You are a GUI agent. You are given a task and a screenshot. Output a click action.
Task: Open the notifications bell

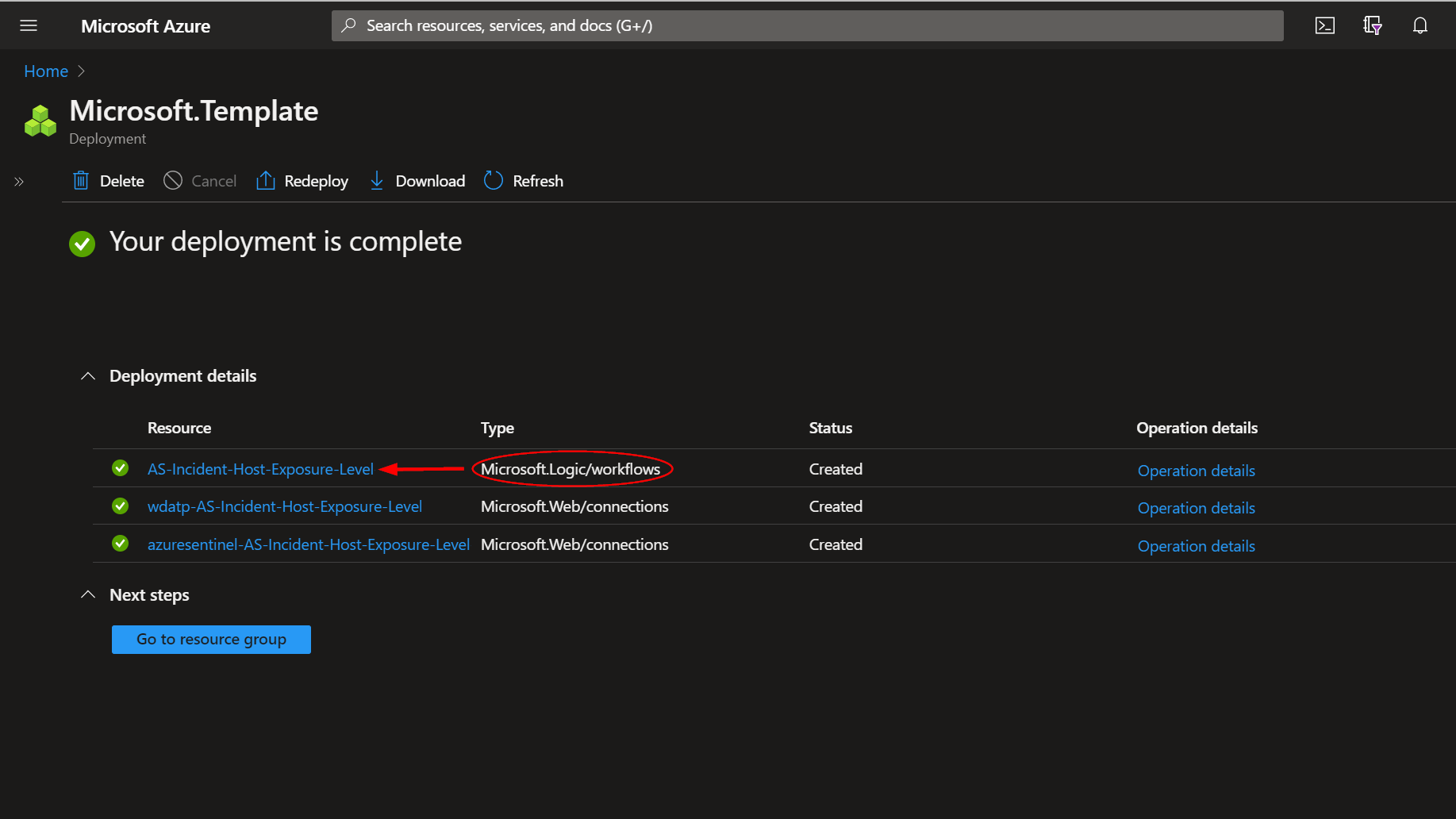pyautogui.click(x=1420, y=25)
